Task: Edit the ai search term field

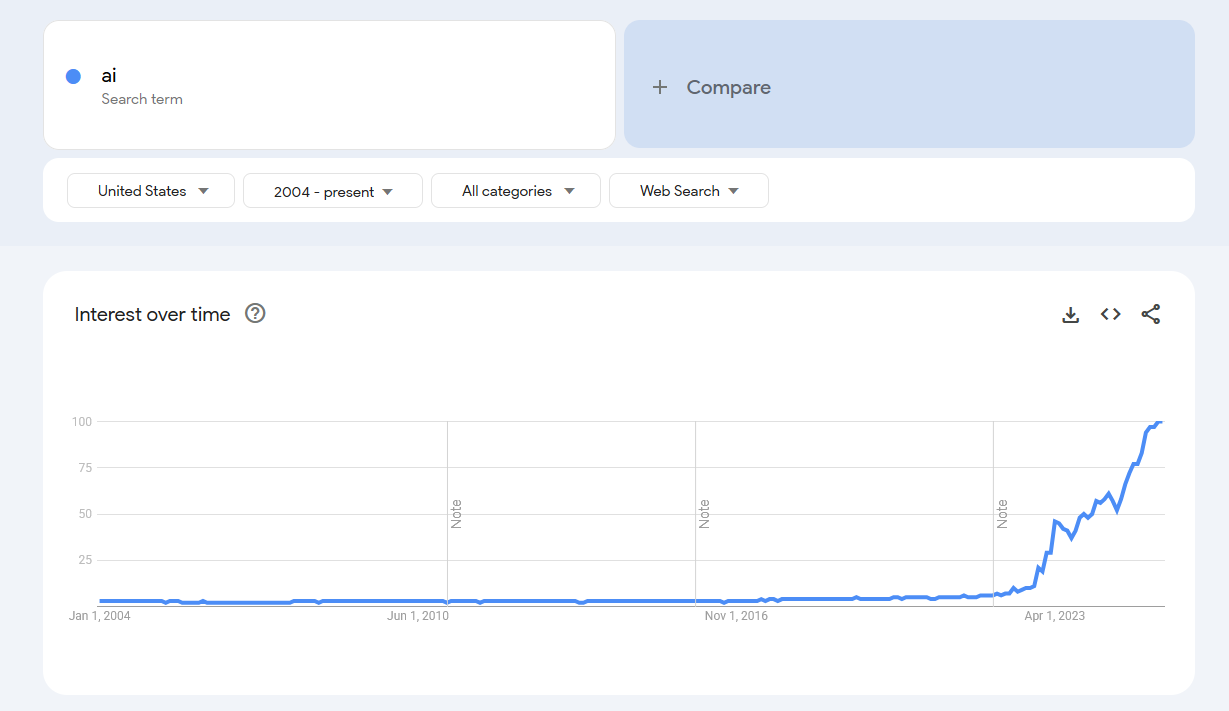Action: point(329,85)
